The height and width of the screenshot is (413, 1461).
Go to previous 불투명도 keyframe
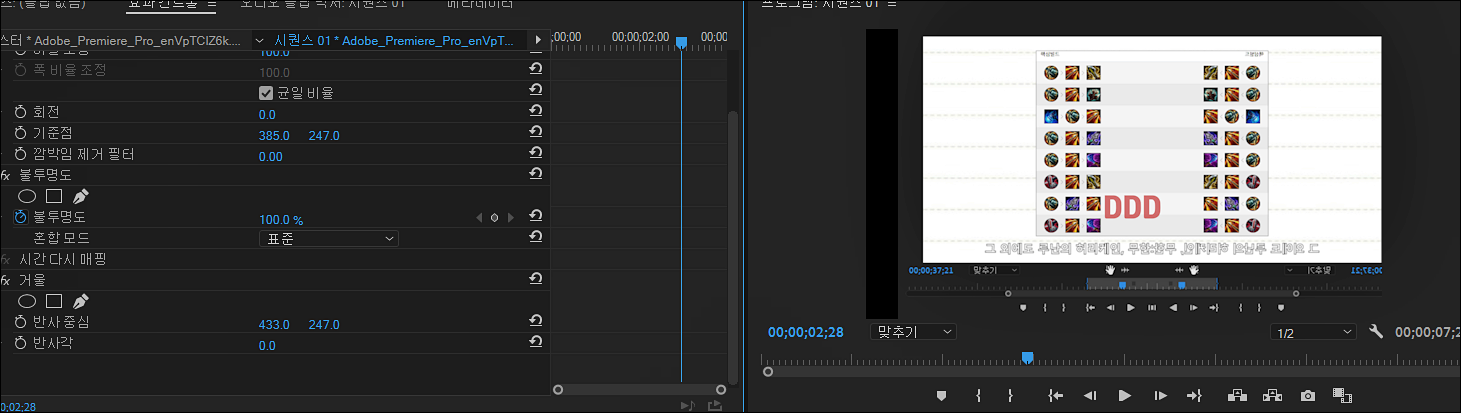(x=477, y=218)
